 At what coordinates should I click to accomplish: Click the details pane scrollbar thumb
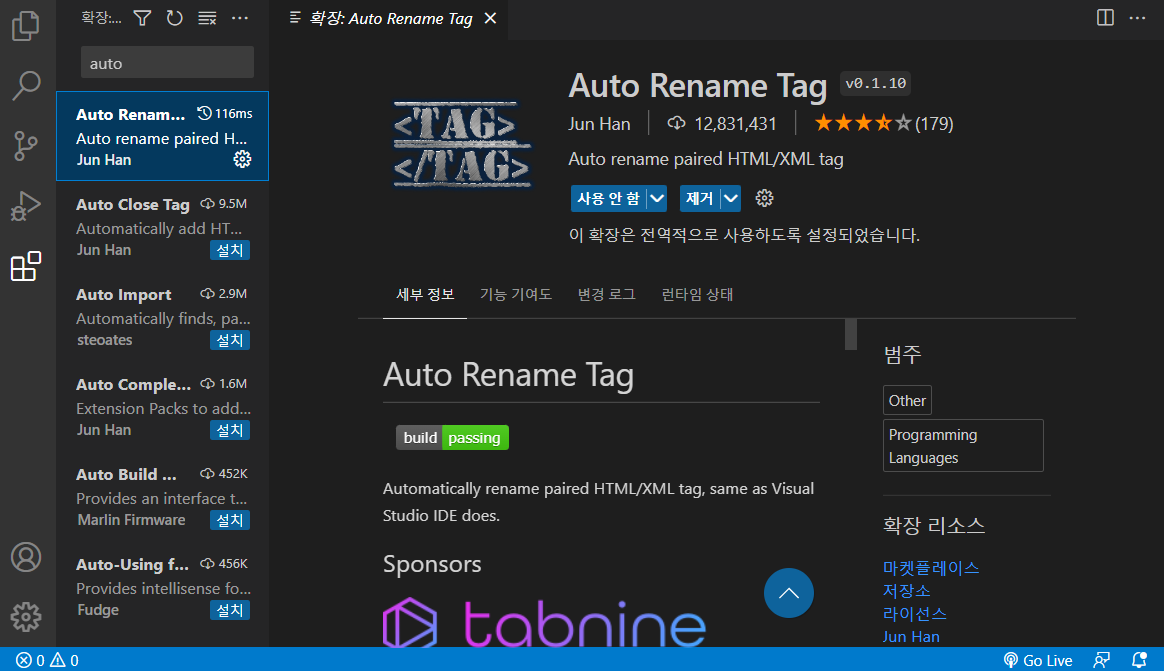click(851, 334)
